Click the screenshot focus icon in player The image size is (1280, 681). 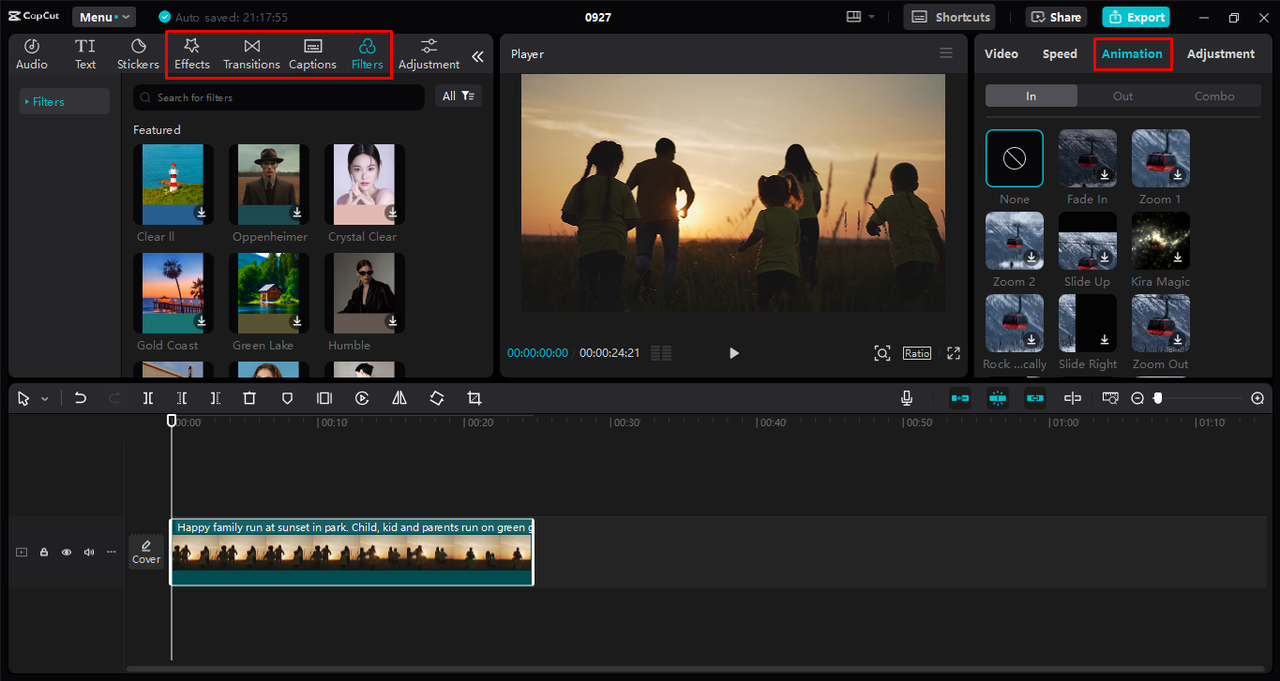point(882,353)
